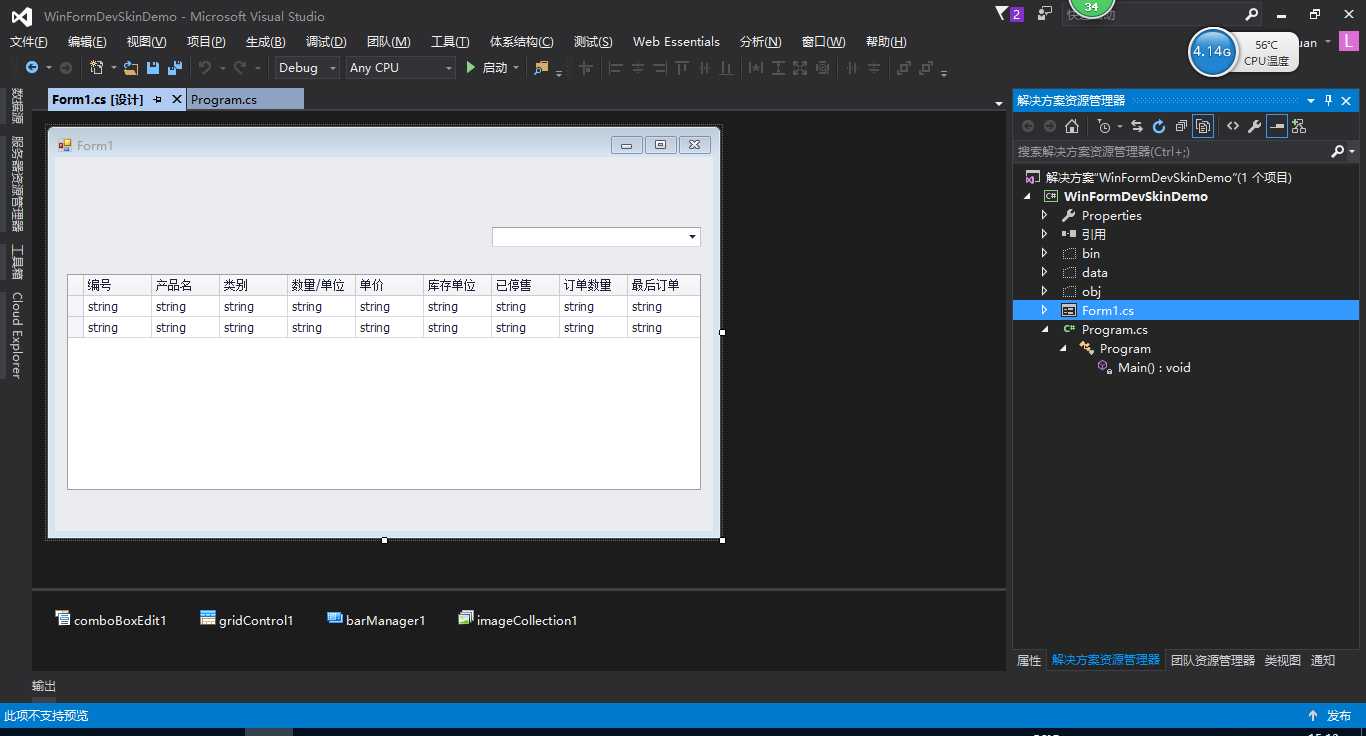Open combo box dropdown on Form1 designer
Viewport: 1366px width, 736px height.
692,237
